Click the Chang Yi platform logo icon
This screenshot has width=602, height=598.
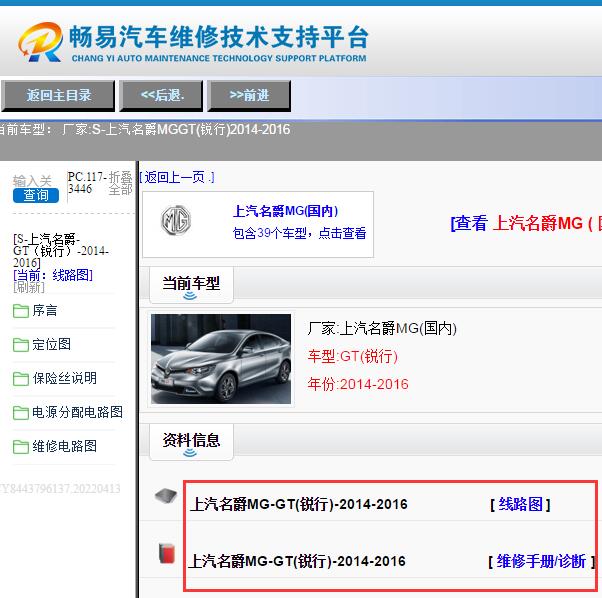pos(40,42)
